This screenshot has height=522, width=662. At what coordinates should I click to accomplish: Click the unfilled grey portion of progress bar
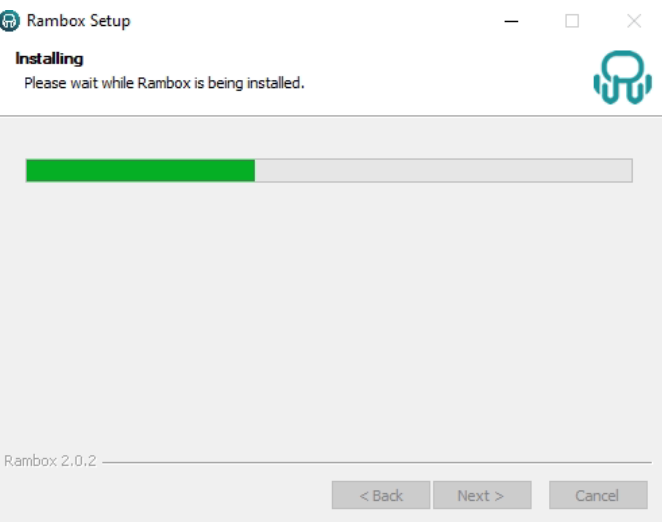[x=443, y=171]
